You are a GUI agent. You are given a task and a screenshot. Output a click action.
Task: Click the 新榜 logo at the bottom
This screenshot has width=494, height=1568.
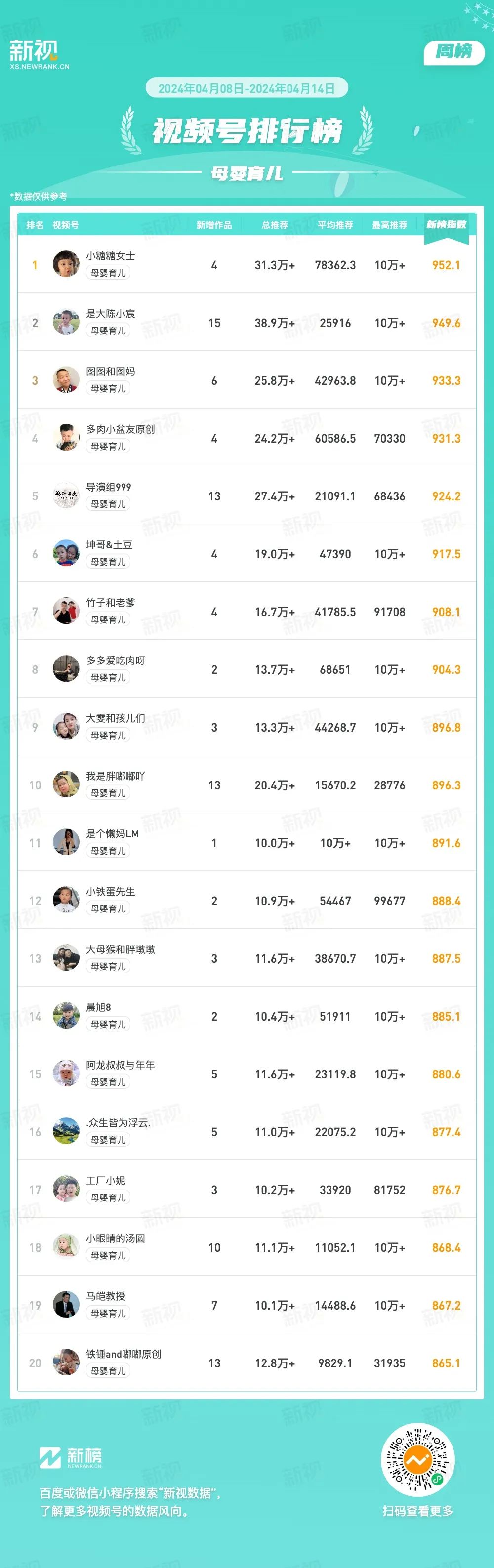tap(71, 1458)
